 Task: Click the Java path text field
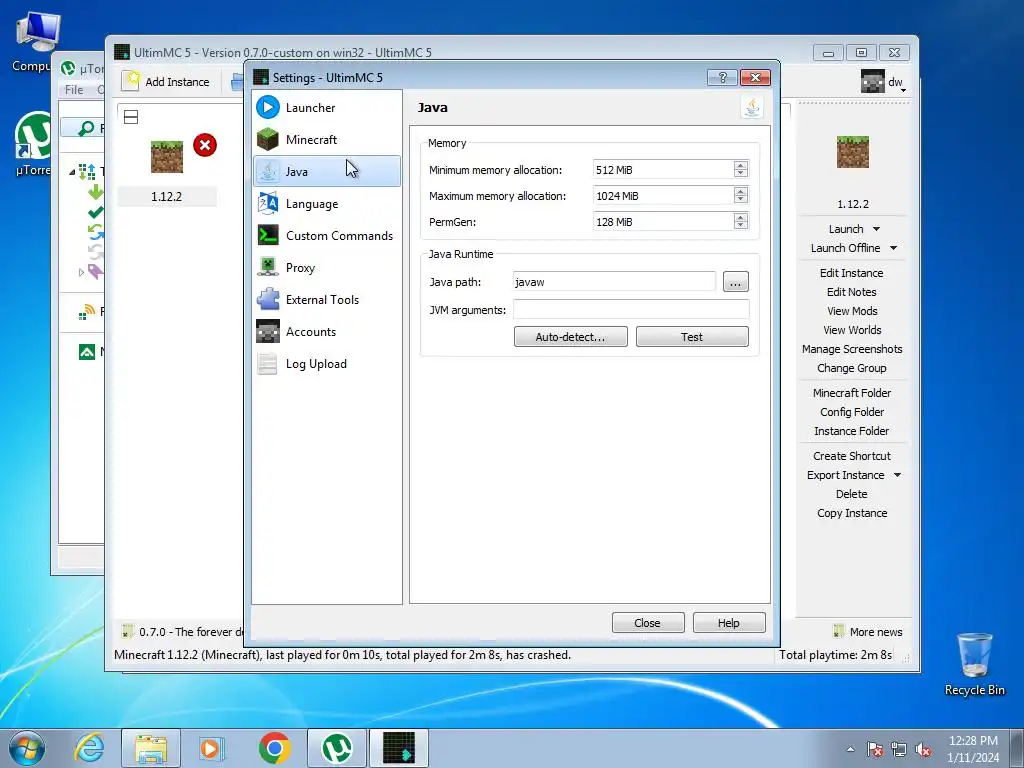(x=614, y=282)
